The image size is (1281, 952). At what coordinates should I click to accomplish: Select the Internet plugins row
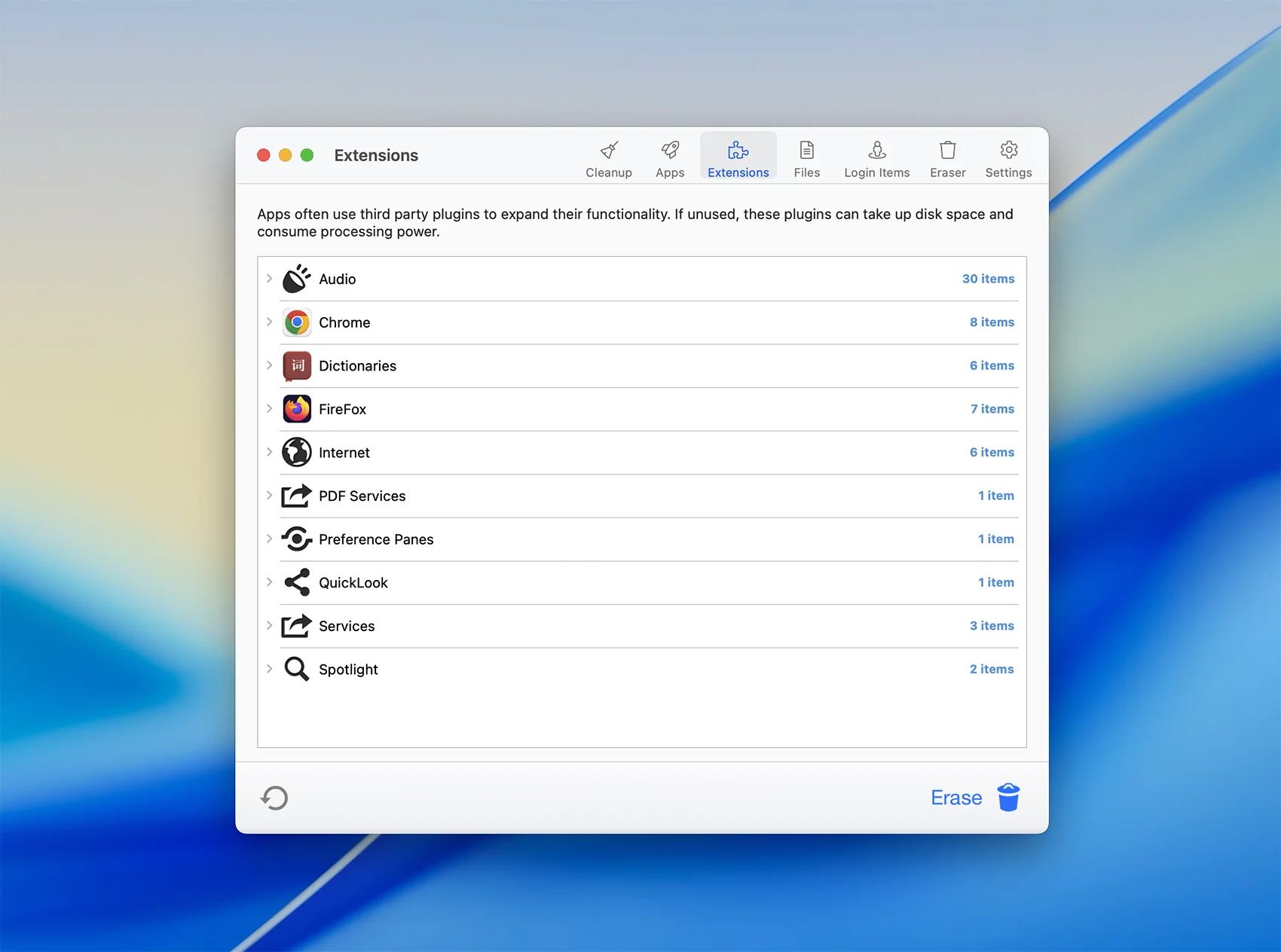point(344,453)
